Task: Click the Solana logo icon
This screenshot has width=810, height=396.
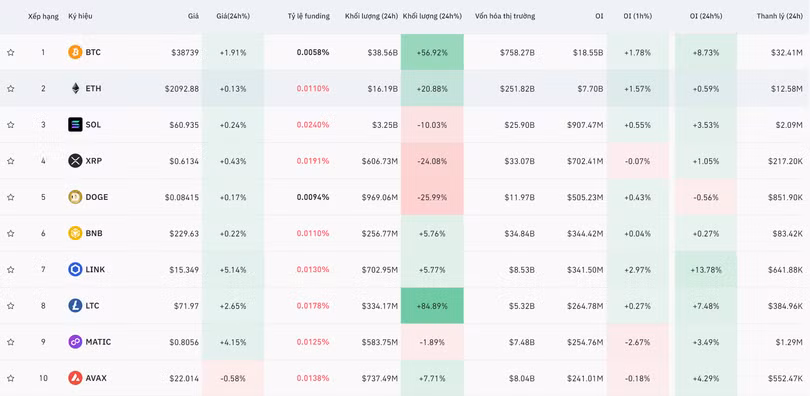Action: (75, 124)
